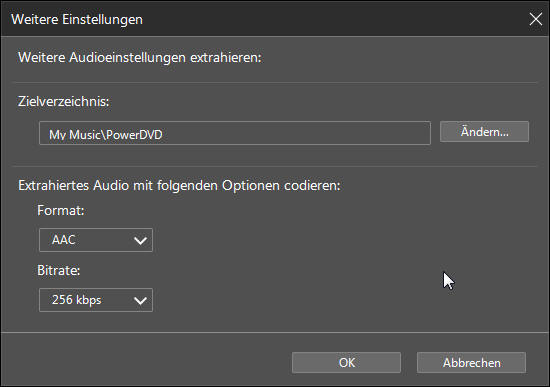Image resolution: width=550 pixels, height=387 pixels.
Task: Open the Bitrate dropdown showing 256 kbps
Action: [96, 300]
